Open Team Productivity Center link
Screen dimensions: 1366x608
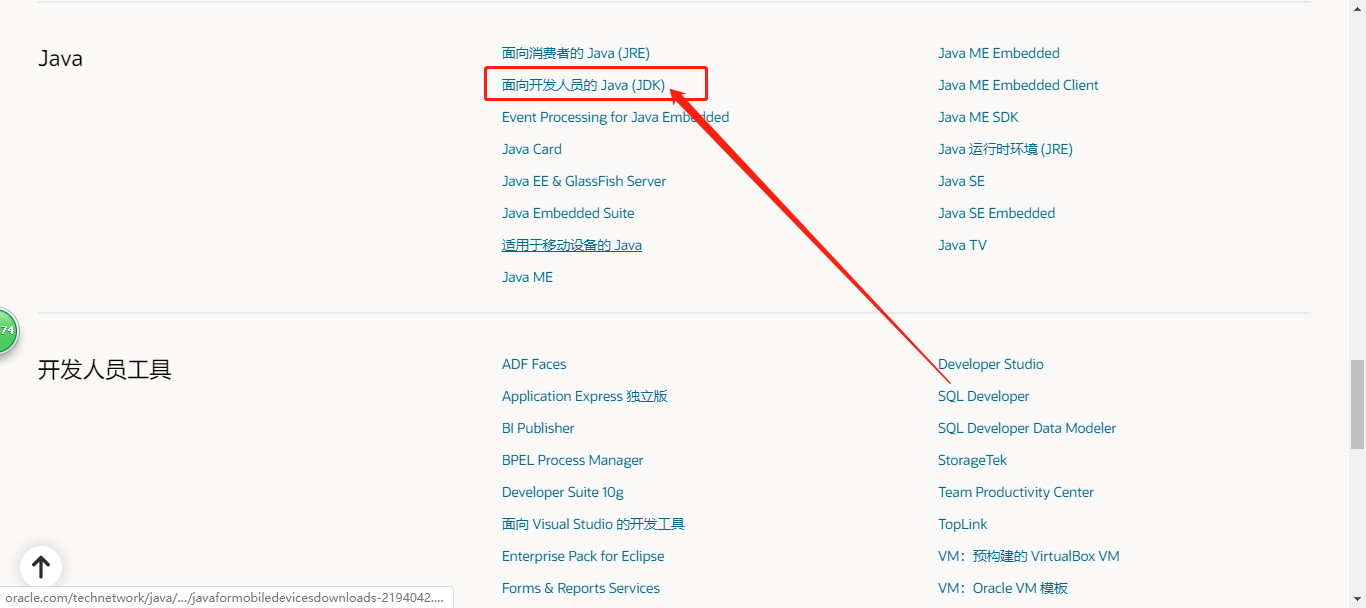(x=1016, y=492)
